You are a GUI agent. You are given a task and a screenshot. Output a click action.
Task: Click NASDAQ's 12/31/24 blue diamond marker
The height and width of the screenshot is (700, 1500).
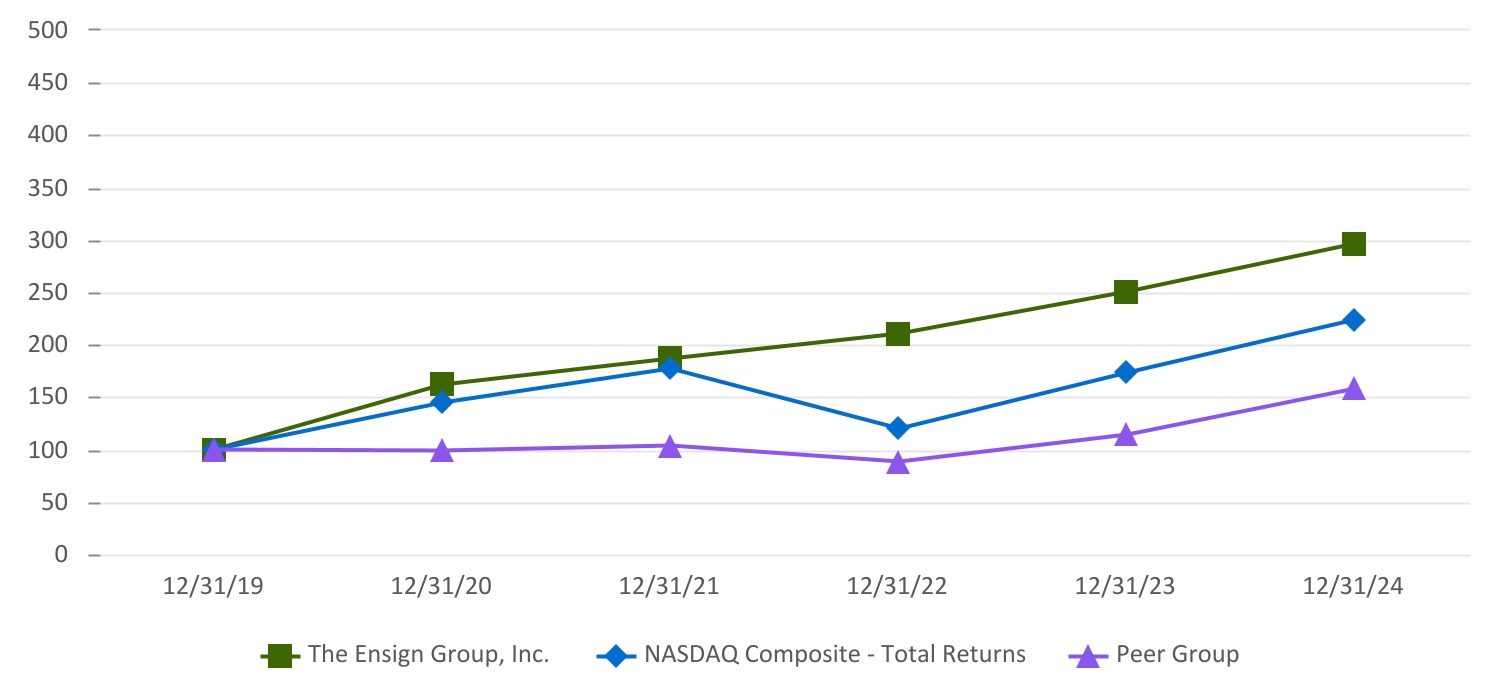1354,320
